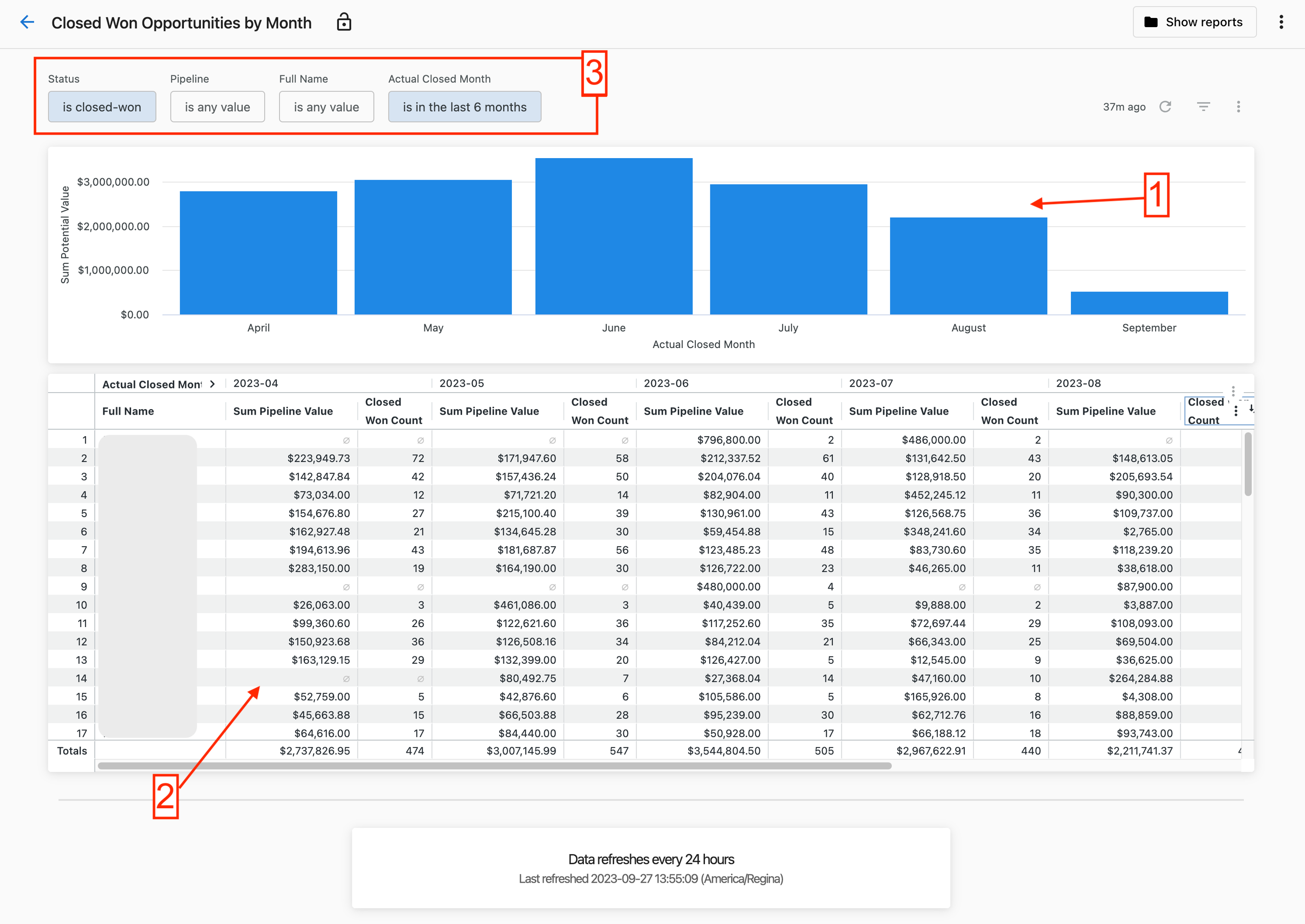Click the Totals row label
1305x924 pixels.
point(72,751)
